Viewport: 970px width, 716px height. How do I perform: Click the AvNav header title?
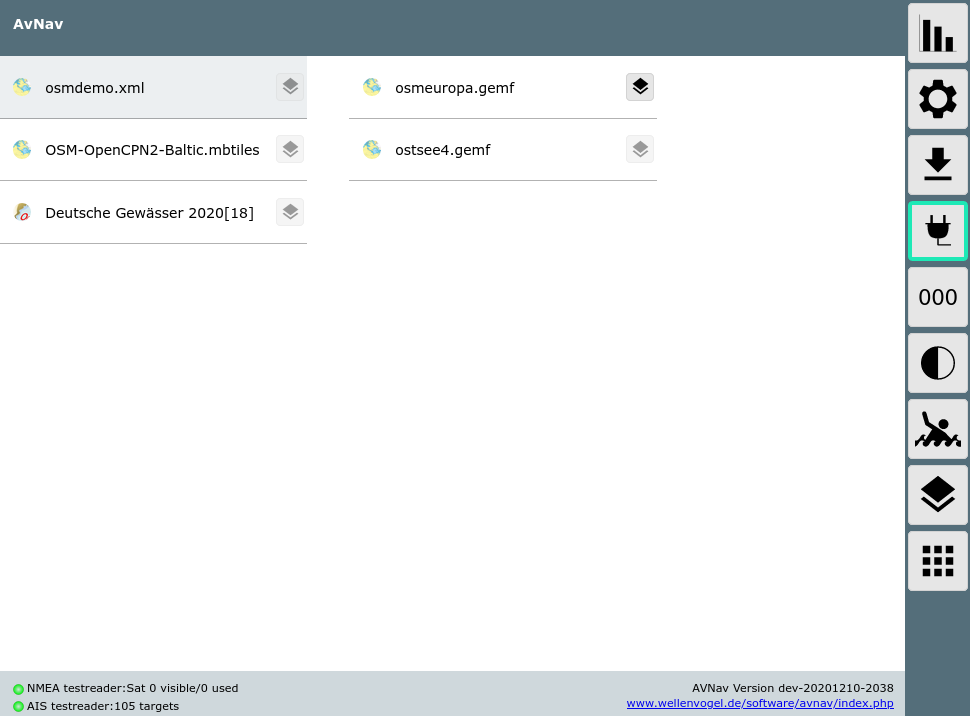pos(38,24)
